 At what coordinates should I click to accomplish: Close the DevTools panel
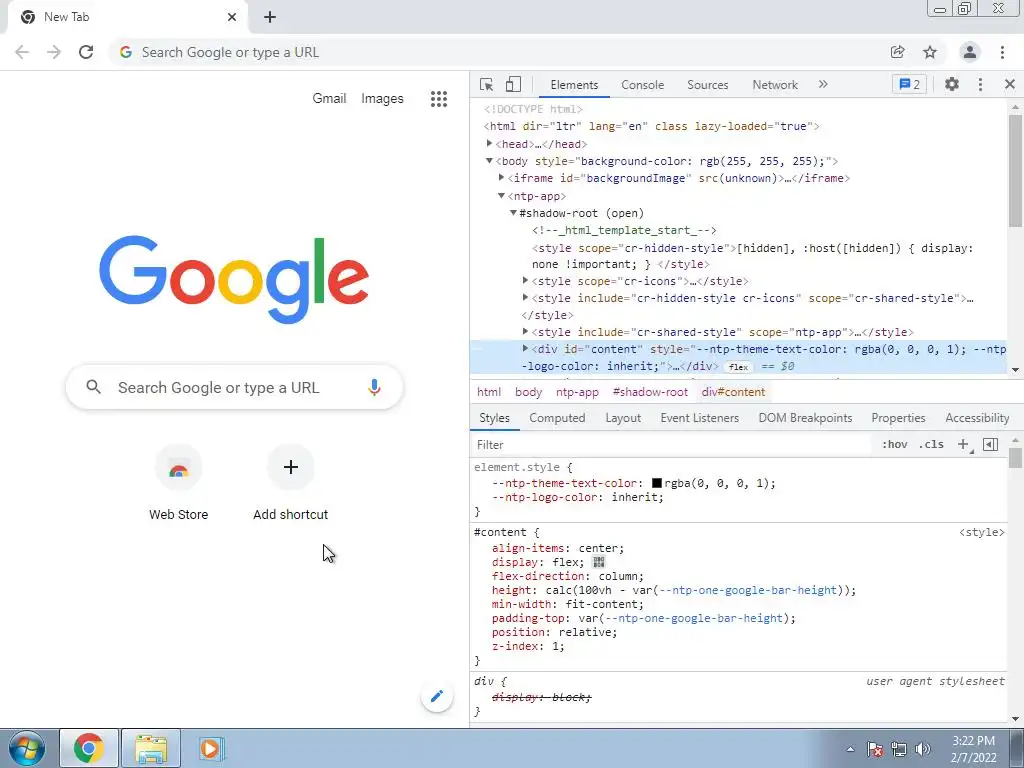(x=1010, y=84)
